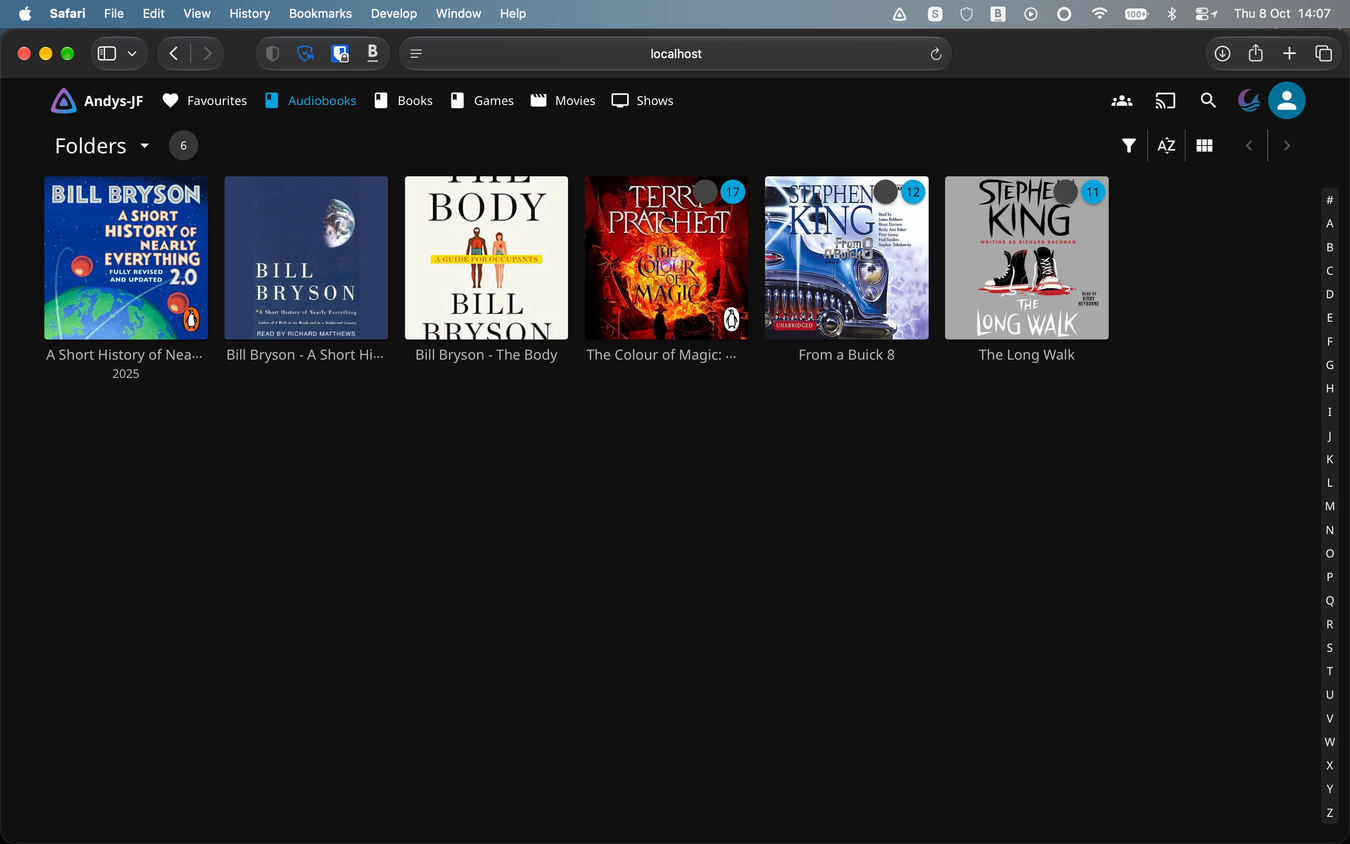The width and height of the screenshot is (1350, 844).
Task: Open A Short History 2.0 cover thumbnail
Action: click(x=126, y=258)
